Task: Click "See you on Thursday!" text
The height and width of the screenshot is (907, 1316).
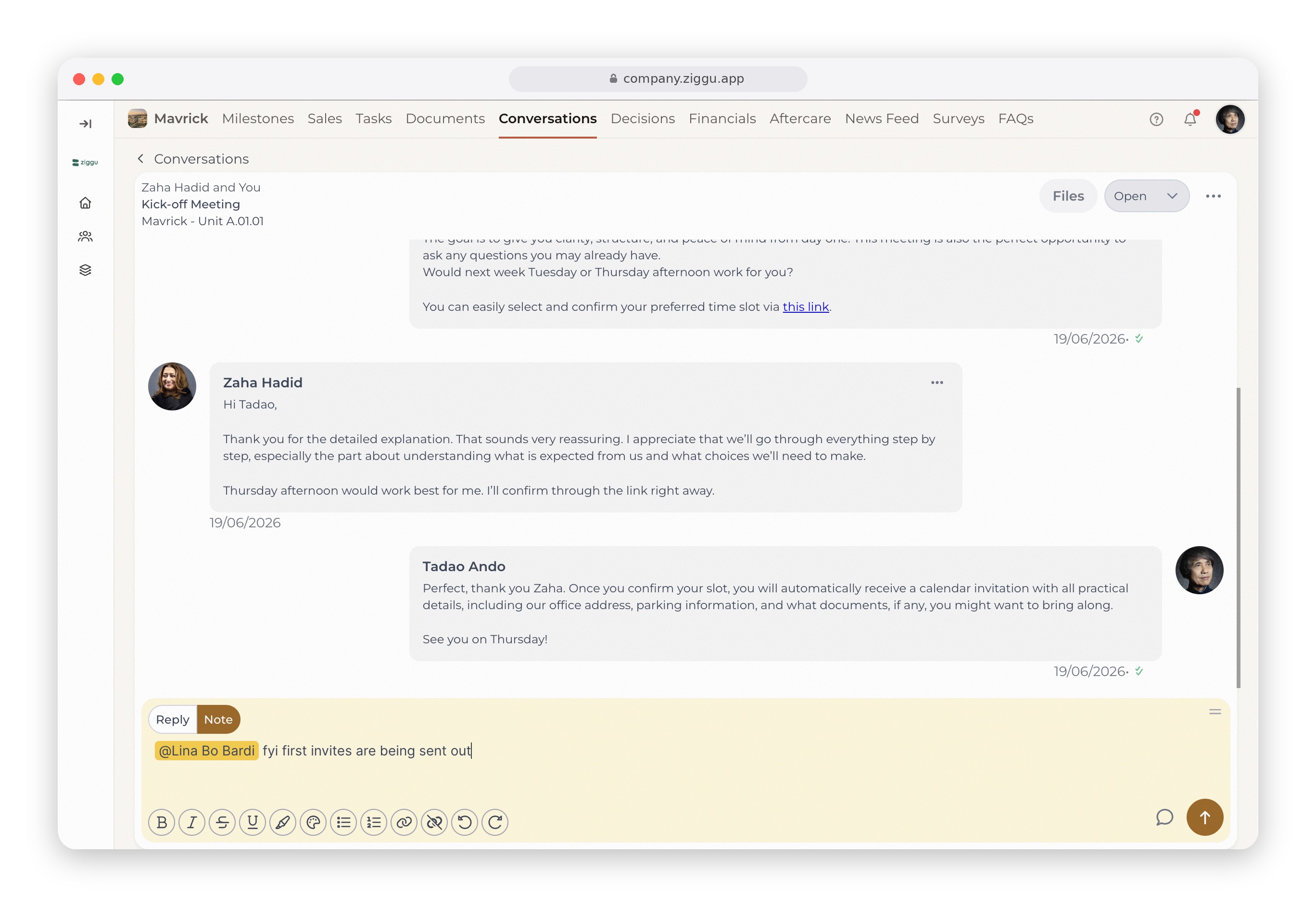Action: [x=484, y=639]
